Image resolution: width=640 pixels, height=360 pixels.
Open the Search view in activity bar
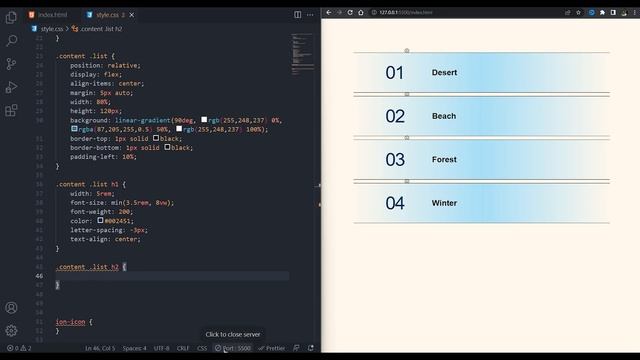11,40
